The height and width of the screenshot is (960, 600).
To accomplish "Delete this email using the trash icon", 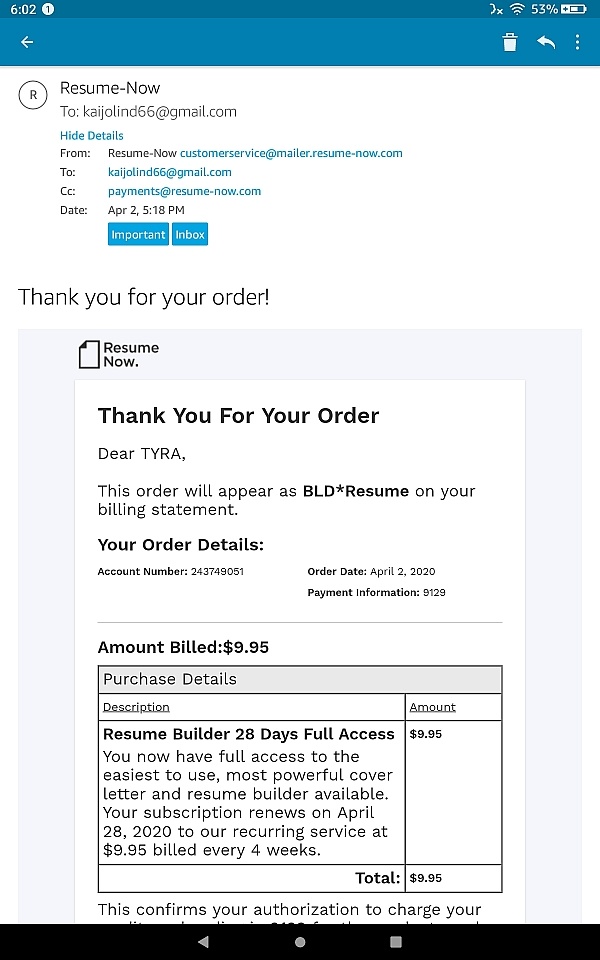I will [510, 42].
